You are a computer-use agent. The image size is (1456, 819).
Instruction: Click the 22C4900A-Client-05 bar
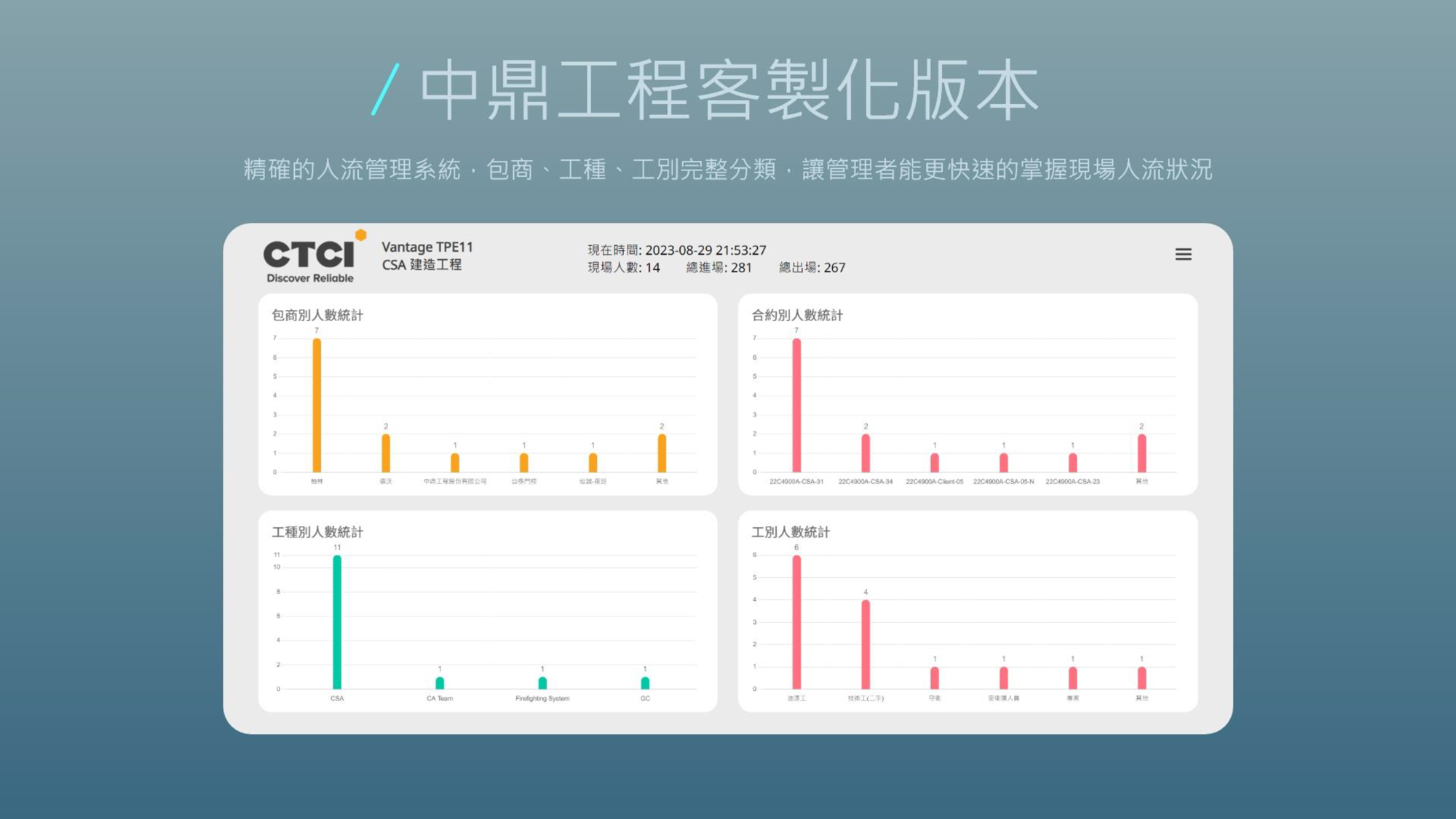(x=935, y=462)
